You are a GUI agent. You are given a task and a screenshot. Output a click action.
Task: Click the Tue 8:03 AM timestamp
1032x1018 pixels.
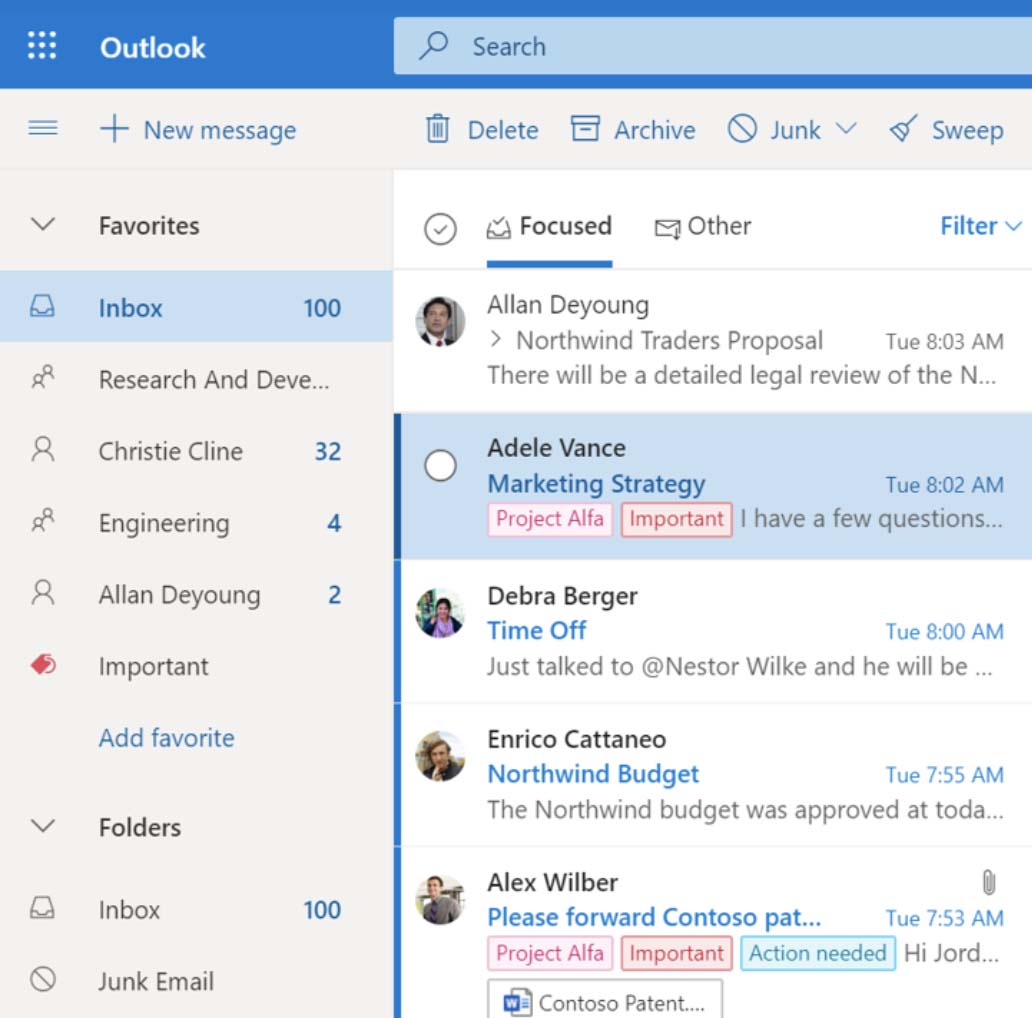point(944,342)
